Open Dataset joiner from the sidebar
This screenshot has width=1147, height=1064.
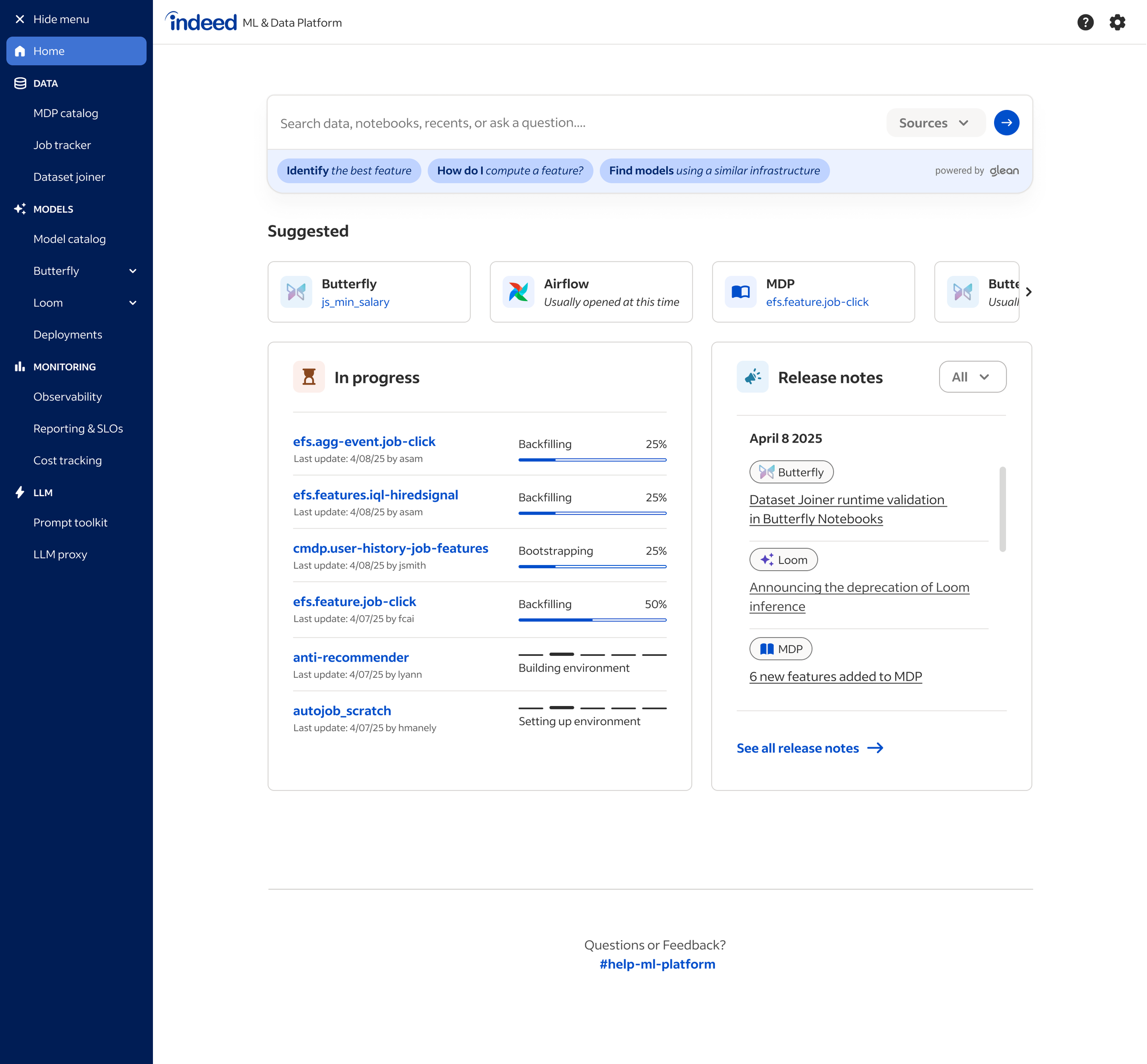click(x=69, y=177)
